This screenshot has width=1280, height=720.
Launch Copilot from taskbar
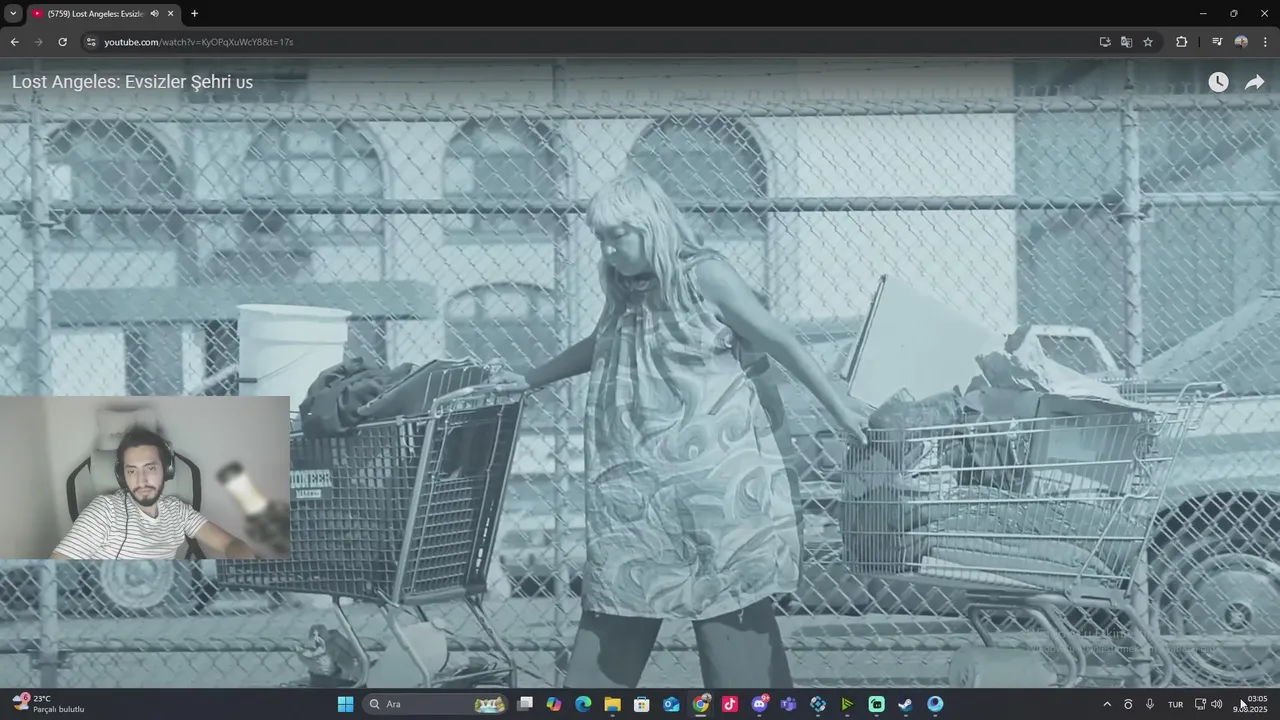(554, 704)
